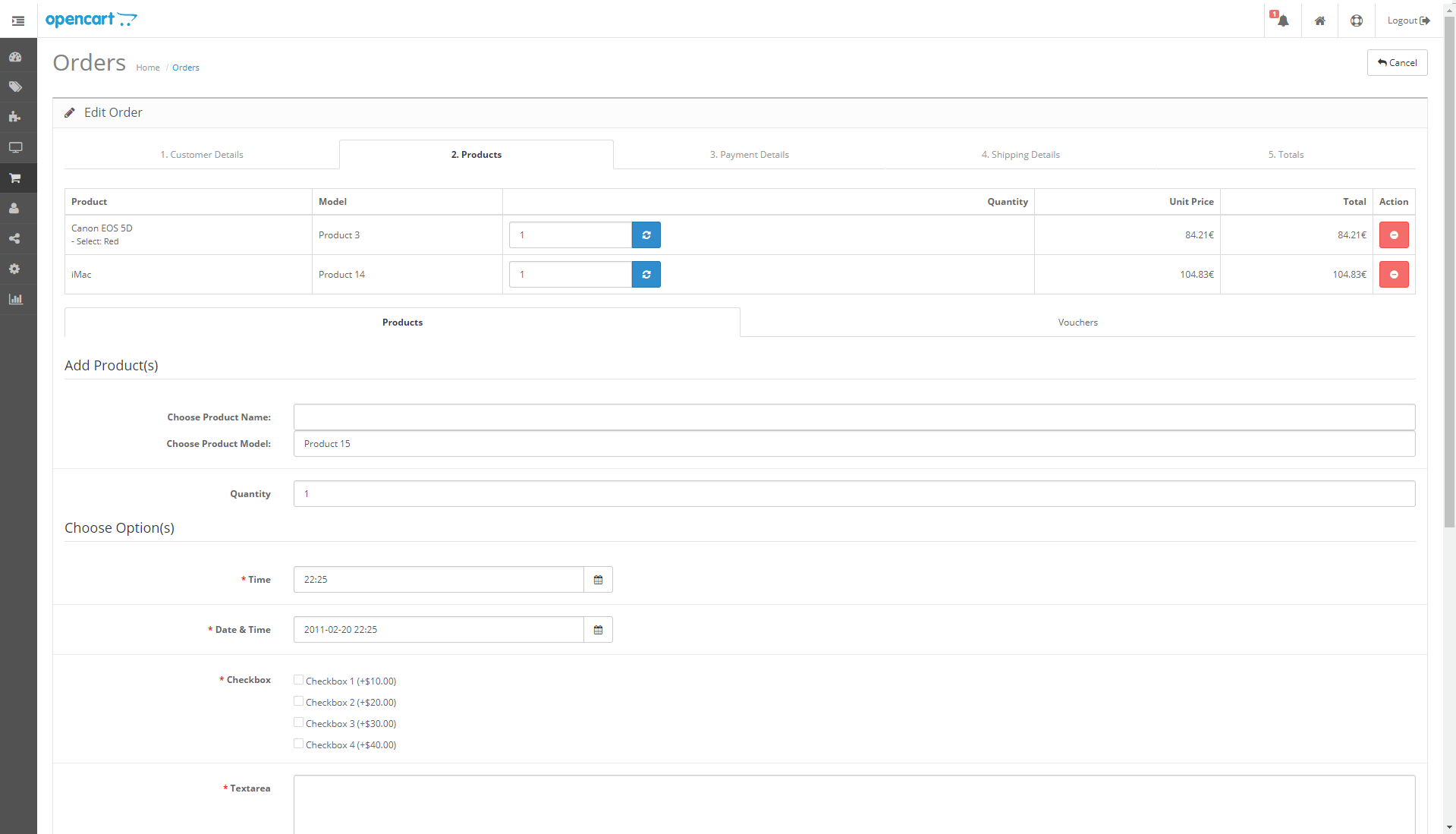Click the Logout link
This screenshot has height=834, width=1456.
coord(1408,20)
